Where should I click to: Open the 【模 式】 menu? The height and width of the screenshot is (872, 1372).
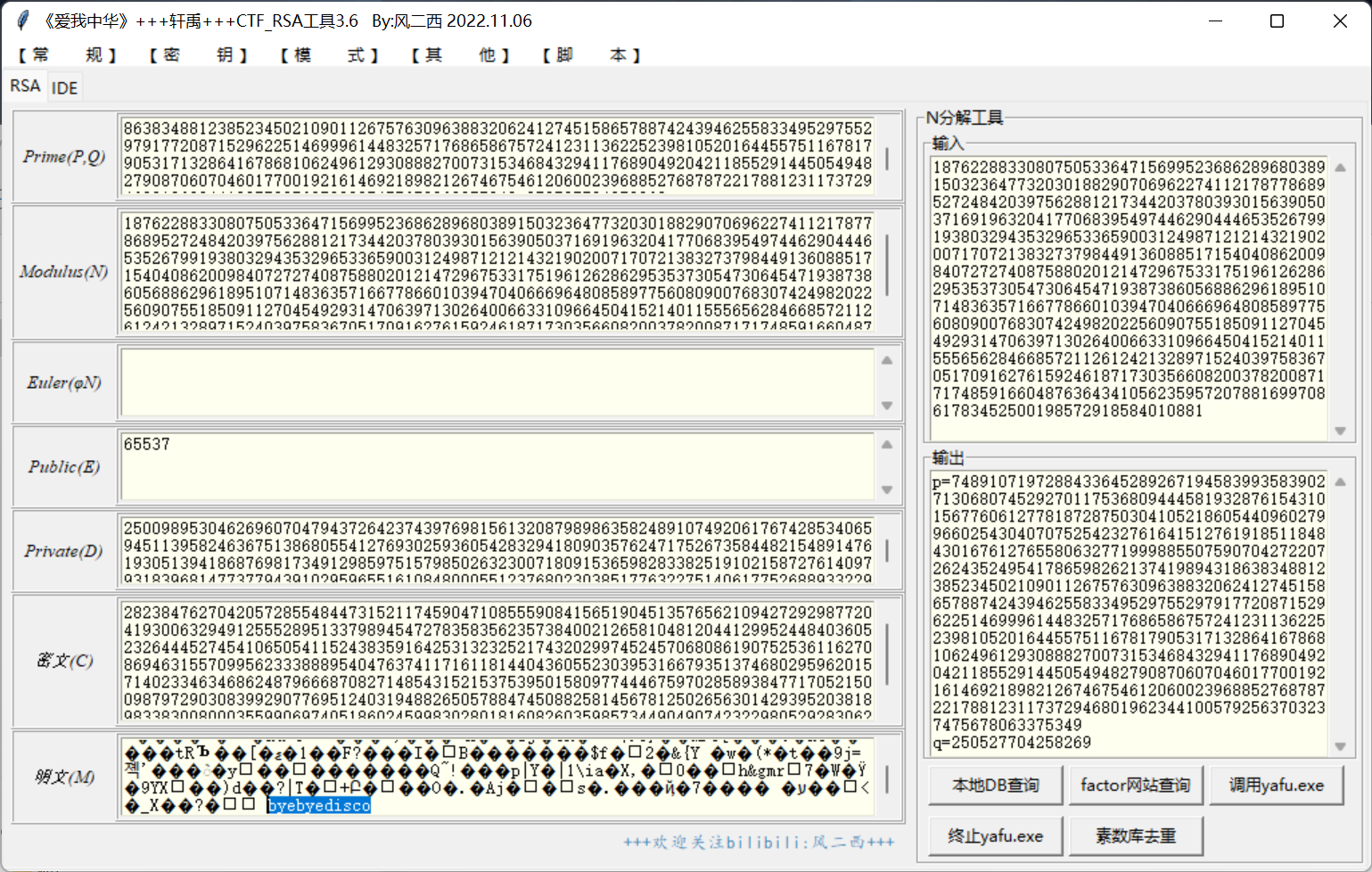329,55
